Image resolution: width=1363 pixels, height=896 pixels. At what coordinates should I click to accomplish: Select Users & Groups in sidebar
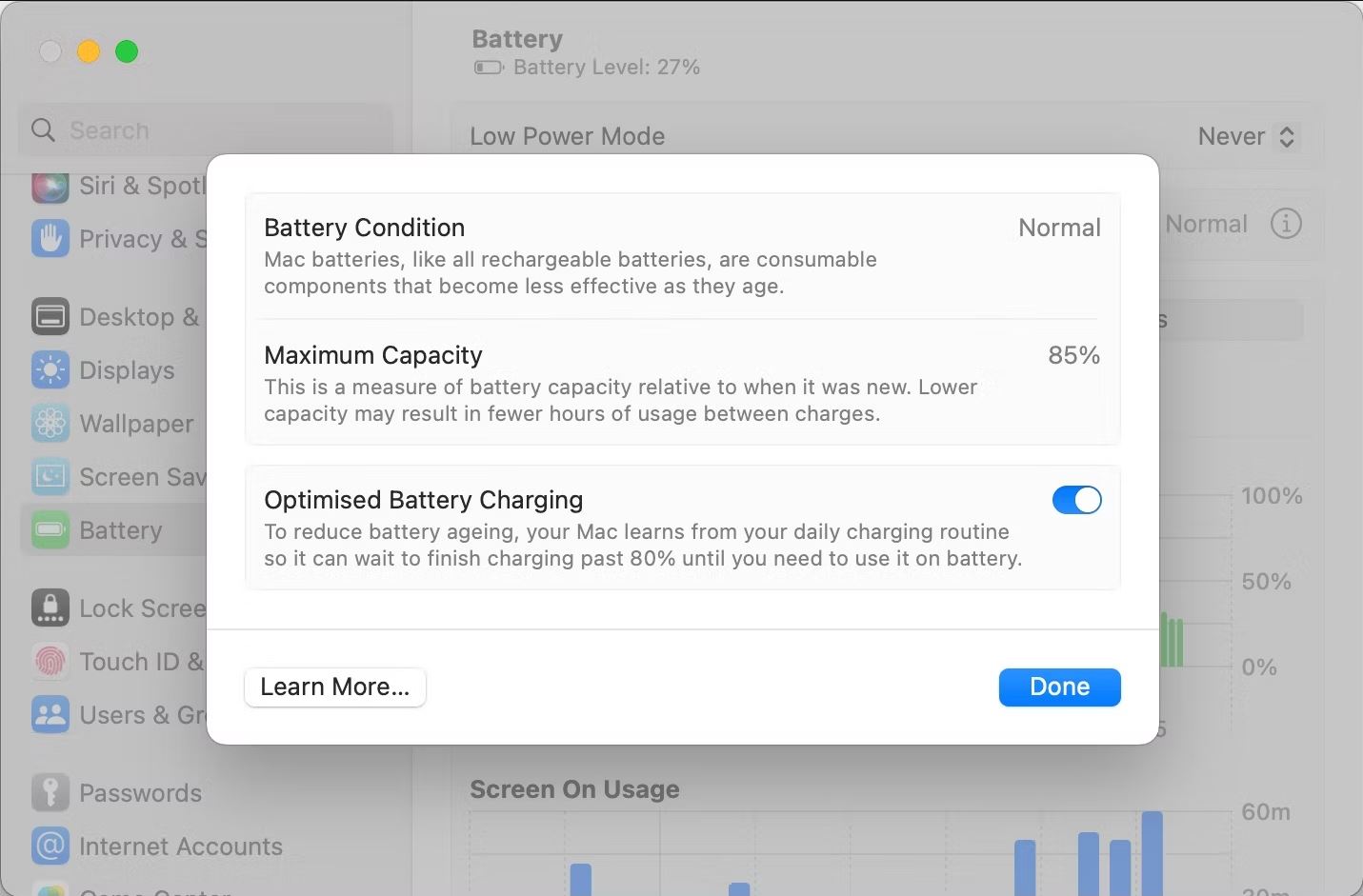coord(119,715)
